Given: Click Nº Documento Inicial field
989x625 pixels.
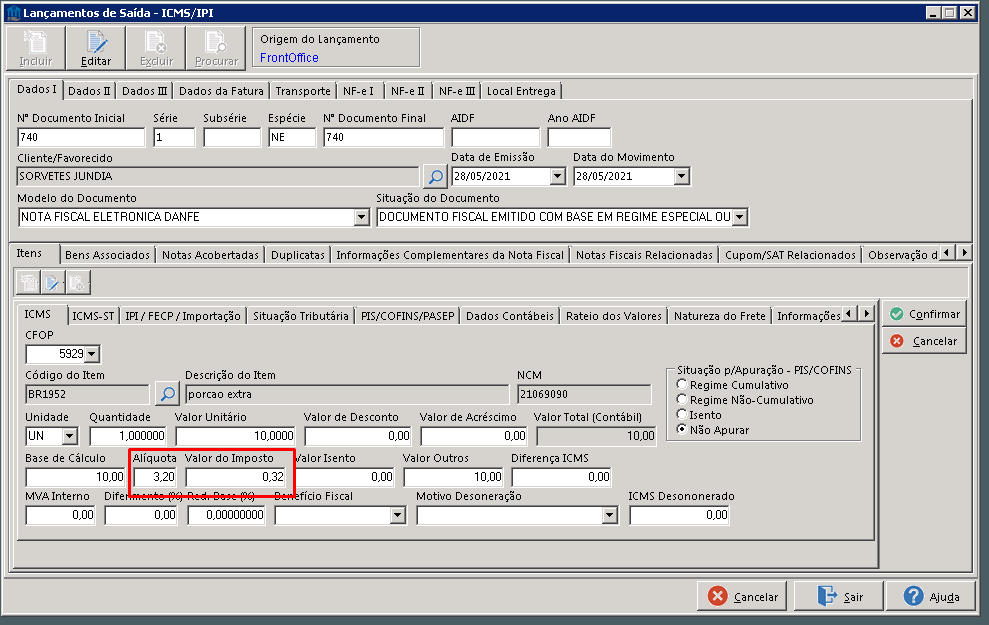Looking at the screenshot, I should point(81,137).
